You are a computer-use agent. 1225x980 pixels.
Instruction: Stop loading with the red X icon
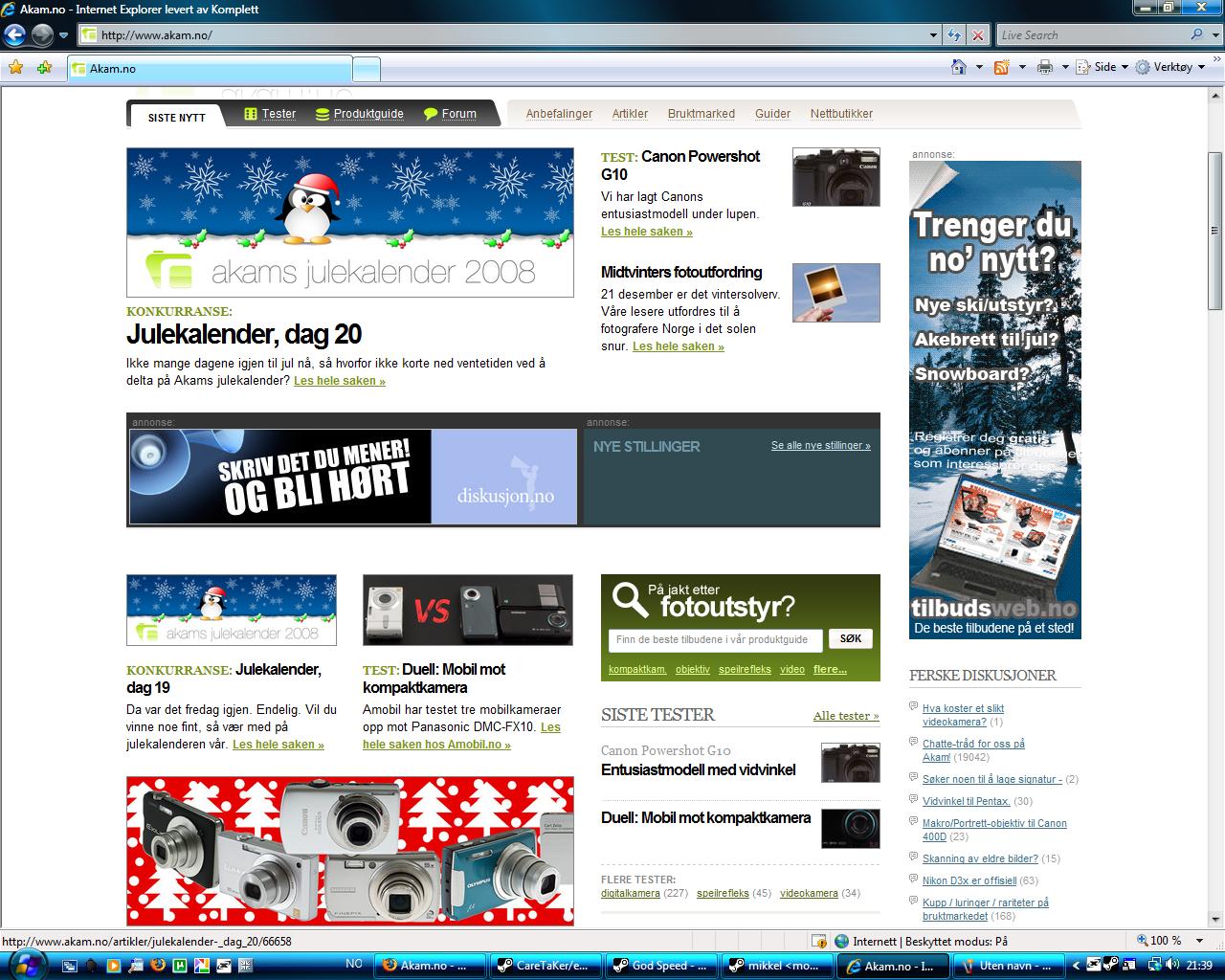tap(977, 35)
